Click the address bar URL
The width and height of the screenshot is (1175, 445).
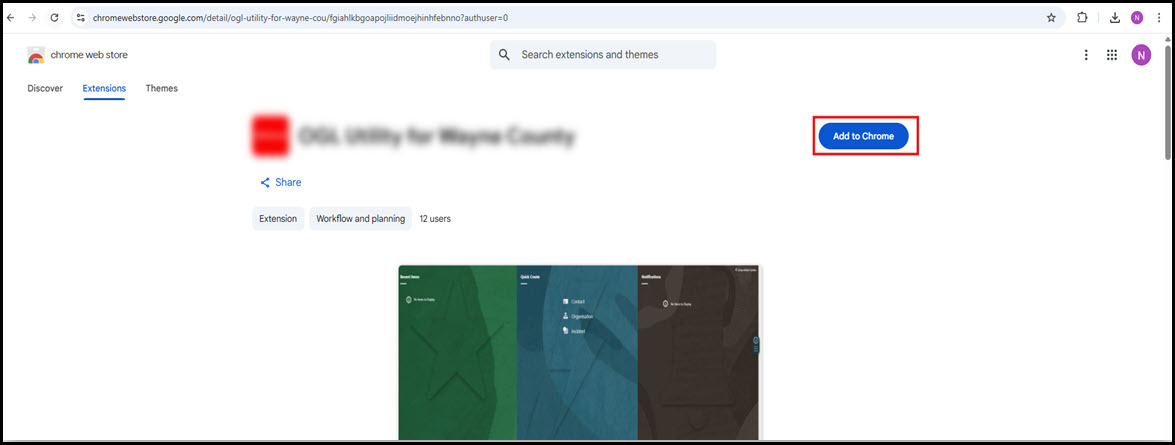[x=300, y=17]
